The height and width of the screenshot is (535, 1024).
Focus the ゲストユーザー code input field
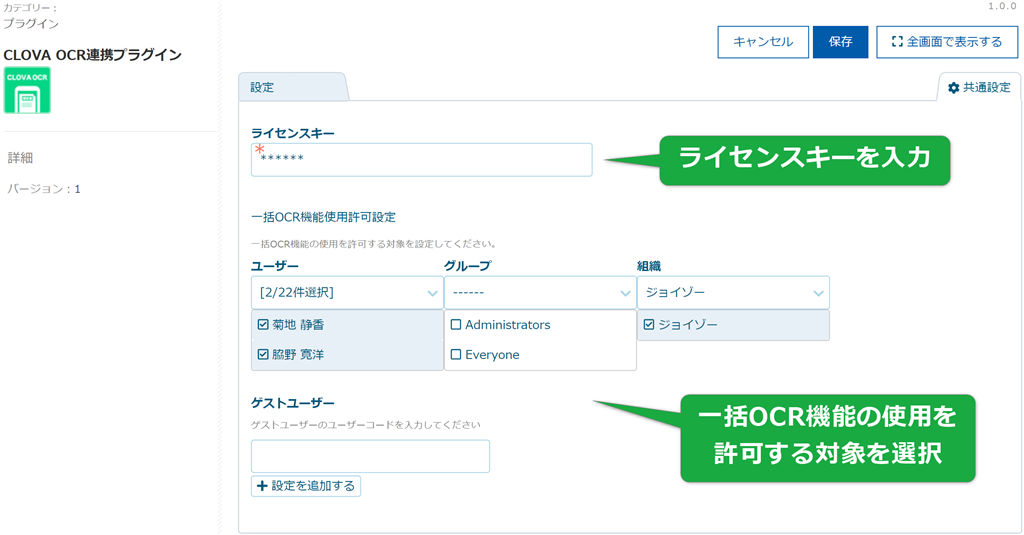point(370,456)
